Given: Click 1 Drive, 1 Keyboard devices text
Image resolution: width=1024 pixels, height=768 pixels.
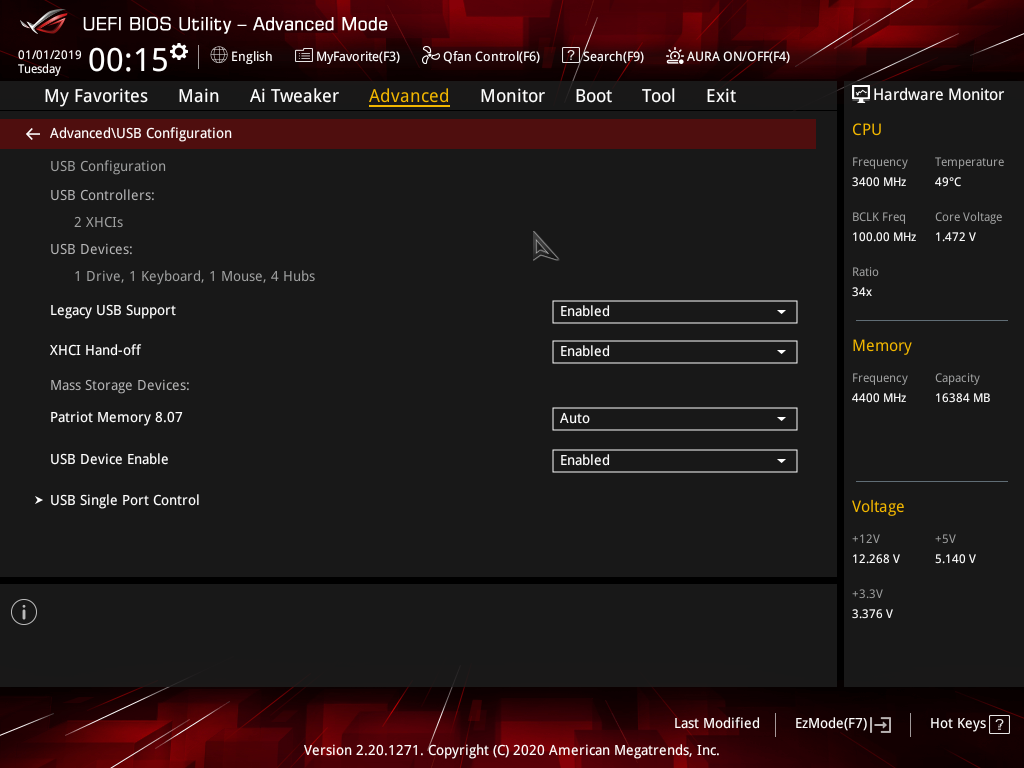Looking at the screenshot, I should pos(195,276).
